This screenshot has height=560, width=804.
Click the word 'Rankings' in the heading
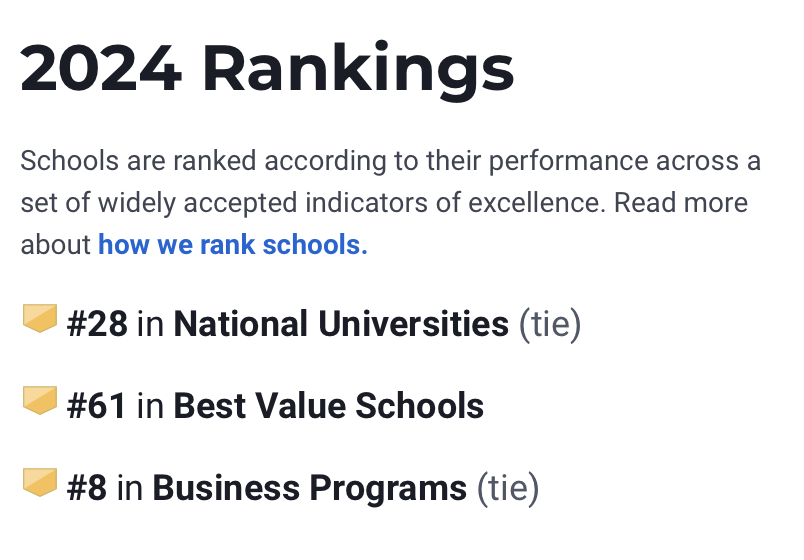coord(358,70)
